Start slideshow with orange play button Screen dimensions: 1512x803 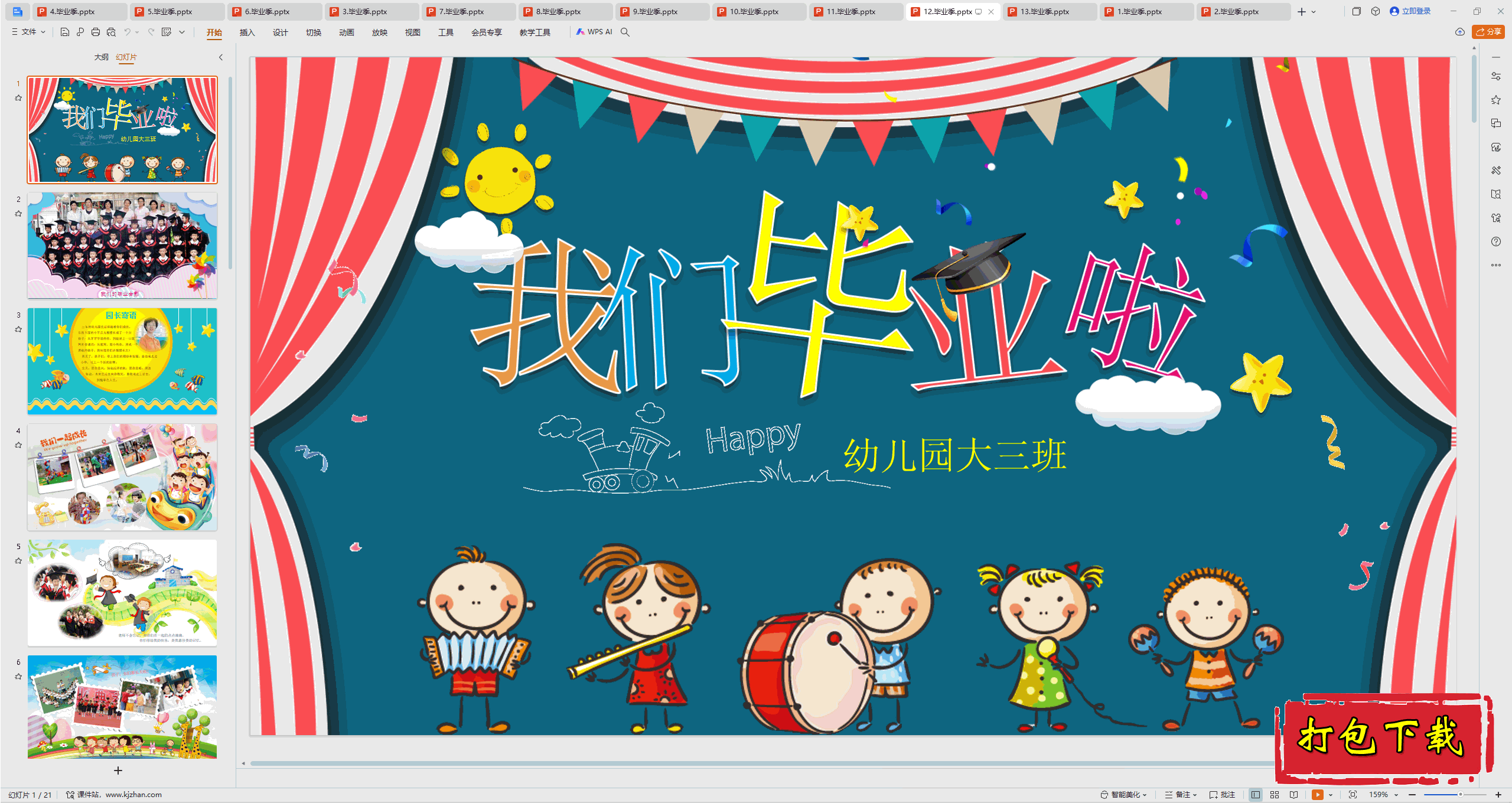tap(1317, 795)
